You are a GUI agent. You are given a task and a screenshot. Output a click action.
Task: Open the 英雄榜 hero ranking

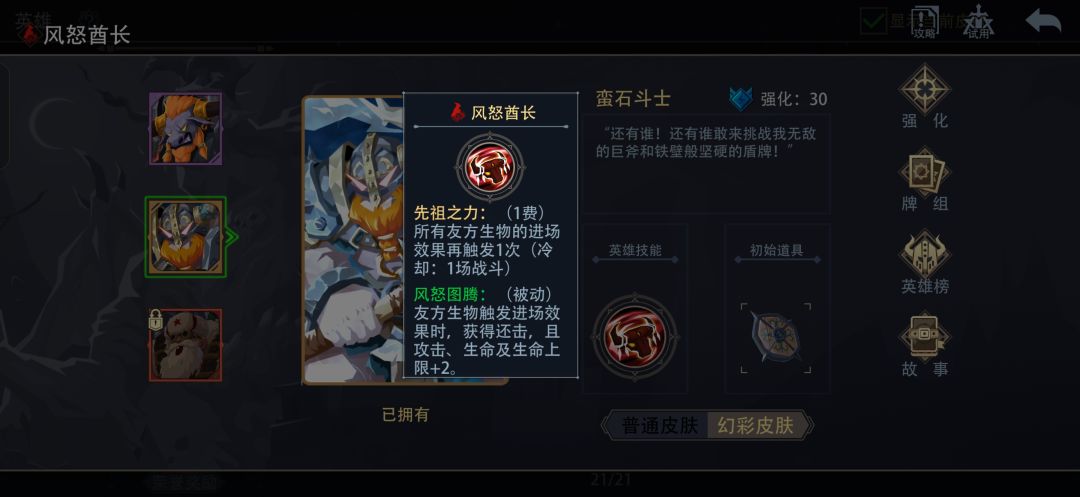(x=924, y=262)
